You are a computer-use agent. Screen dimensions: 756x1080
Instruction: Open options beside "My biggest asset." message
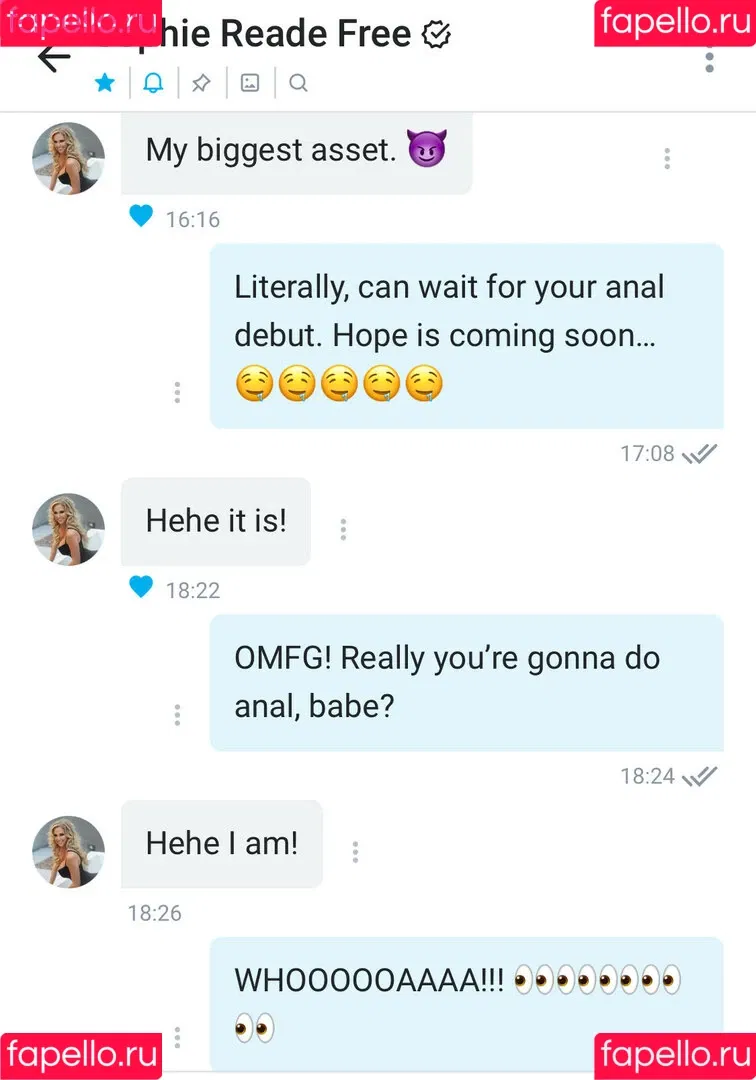[667, 158]
